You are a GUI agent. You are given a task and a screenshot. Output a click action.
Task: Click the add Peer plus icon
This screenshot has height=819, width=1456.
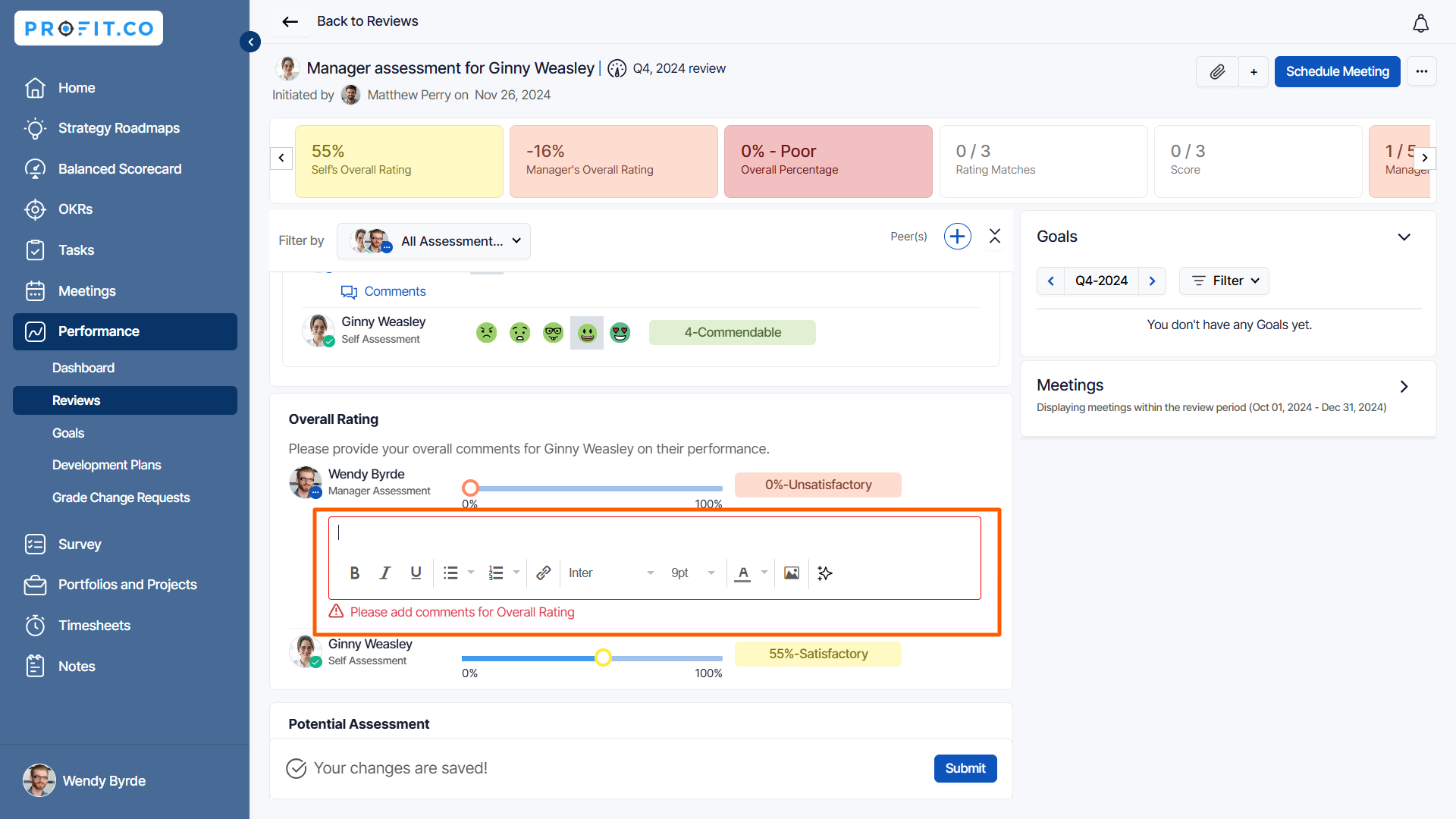[x=957, y=237]
